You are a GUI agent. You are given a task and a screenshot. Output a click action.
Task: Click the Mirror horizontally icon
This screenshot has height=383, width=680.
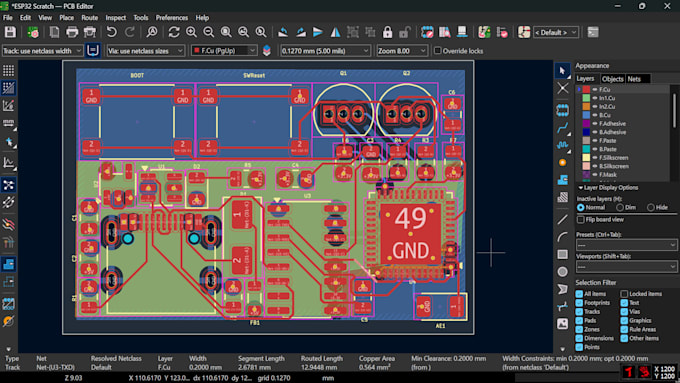pos(335,32)
